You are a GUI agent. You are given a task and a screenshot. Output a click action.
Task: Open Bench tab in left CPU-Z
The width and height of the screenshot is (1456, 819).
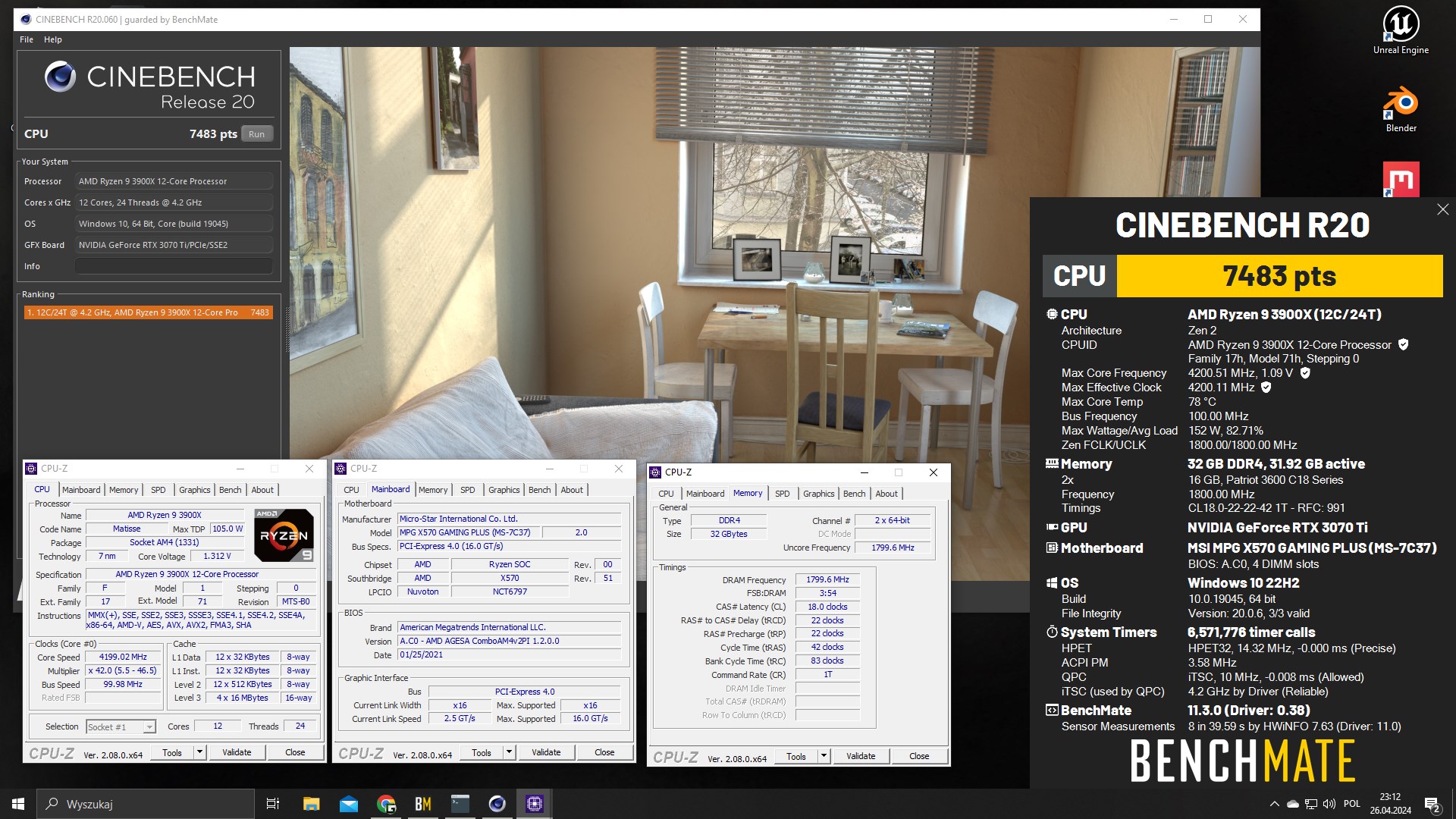click(x=231, y=490)
